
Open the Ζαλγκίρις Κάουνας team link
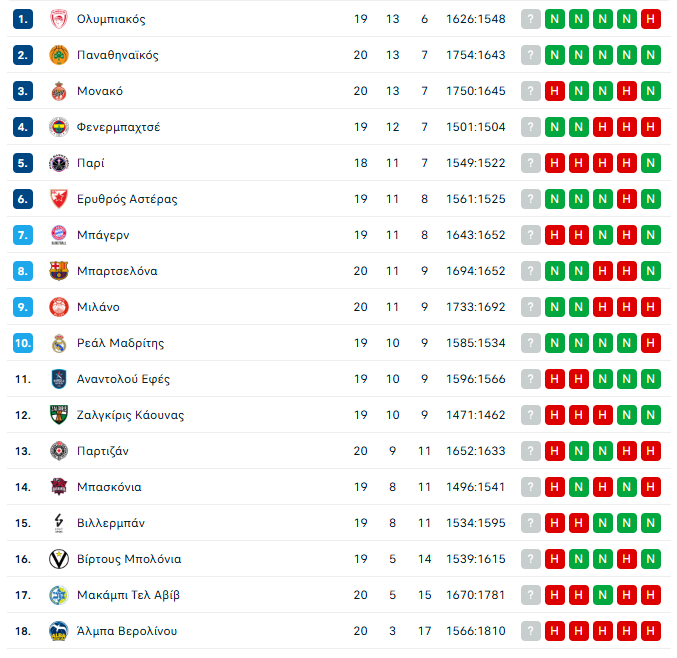coord(130,415)
